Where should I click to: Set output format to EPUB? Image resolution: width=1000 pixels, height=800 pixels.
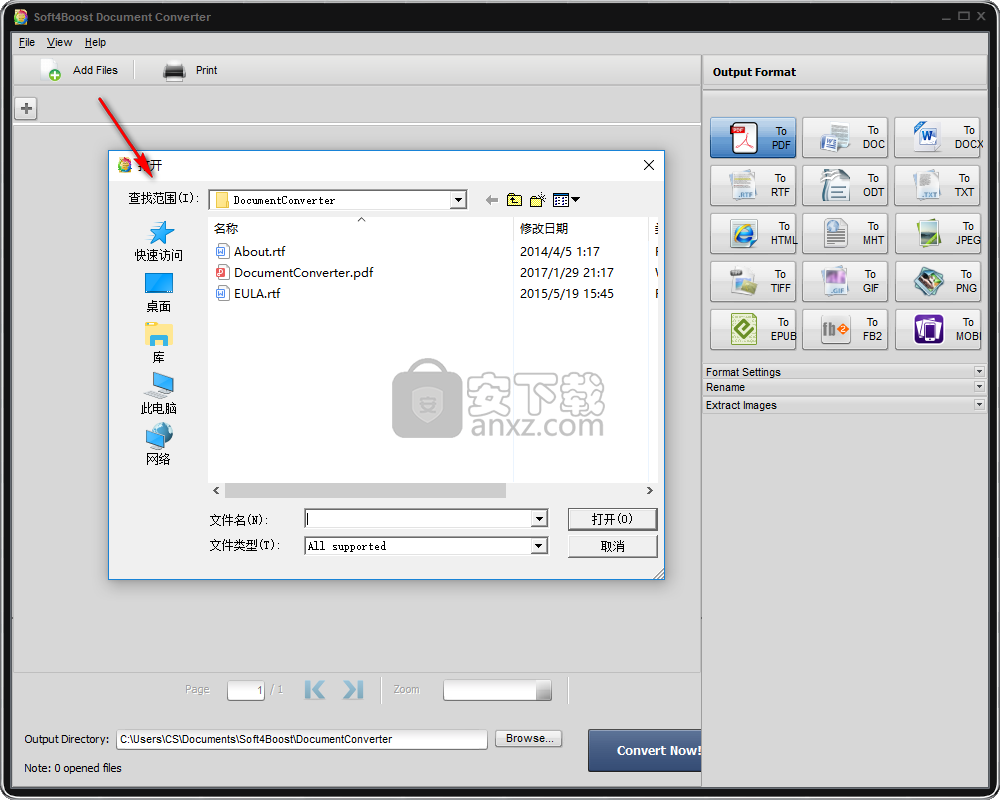[x=753, y=329]
